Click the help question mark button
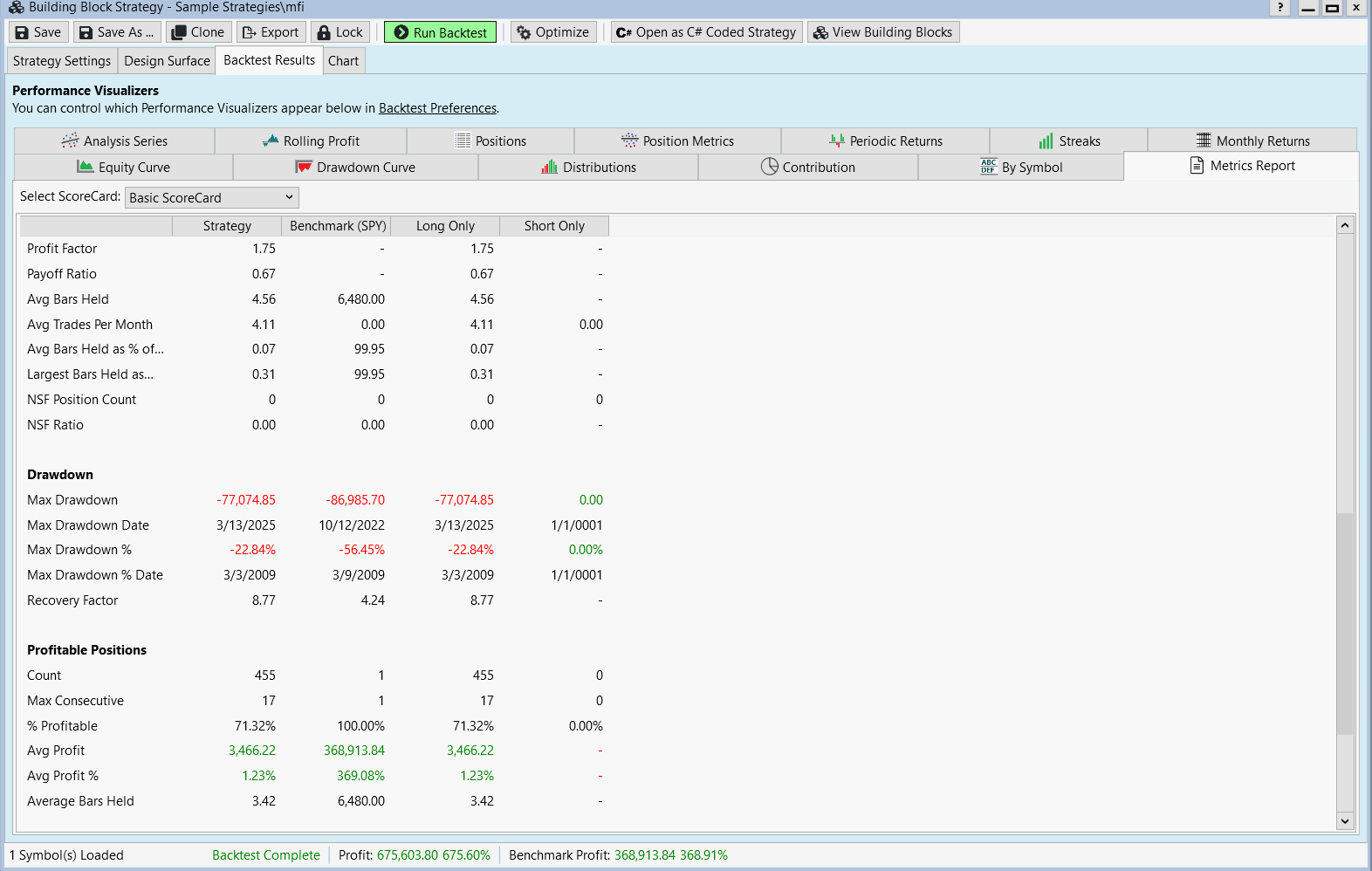The image size is (1372, 871). [1279, 8]
